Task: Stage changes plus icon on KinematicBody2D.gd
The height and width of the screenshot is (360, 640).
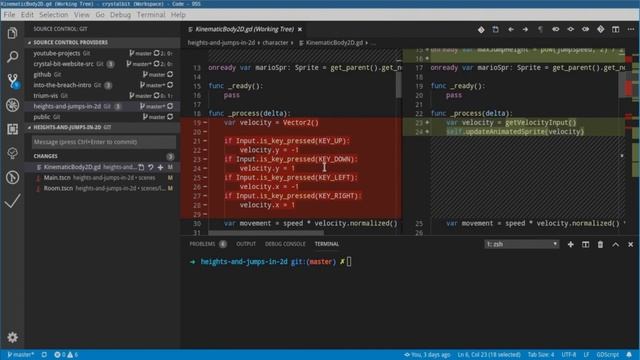Action: point(160,167)
